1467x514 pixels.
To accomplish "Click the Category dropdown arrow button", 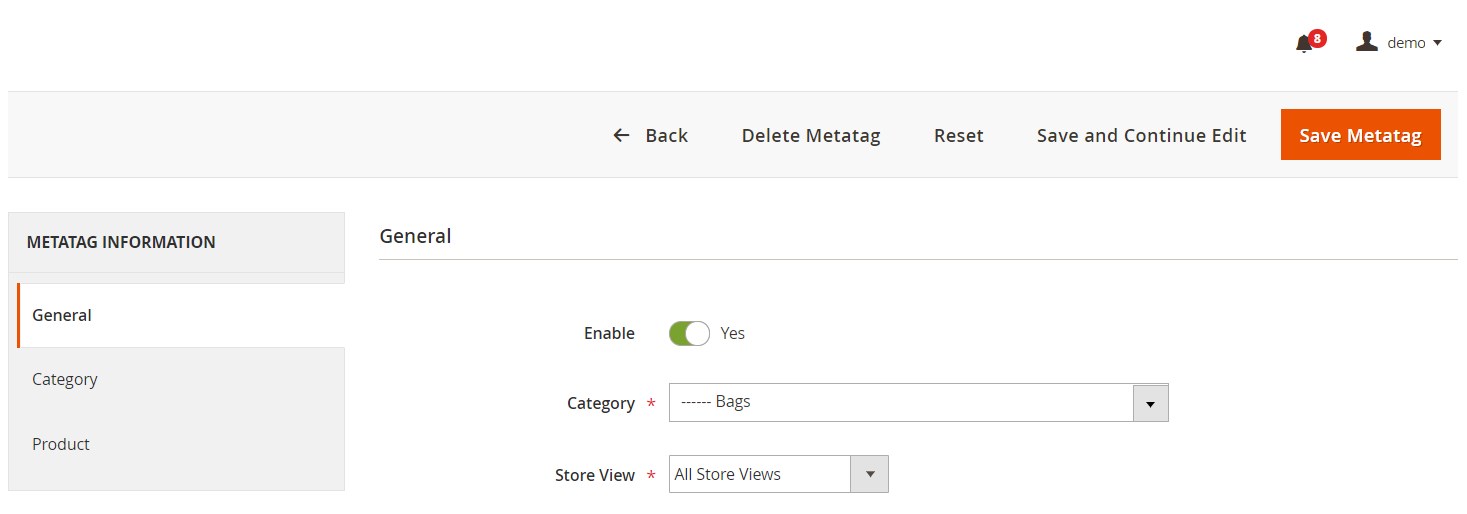I will (1150, 403).
